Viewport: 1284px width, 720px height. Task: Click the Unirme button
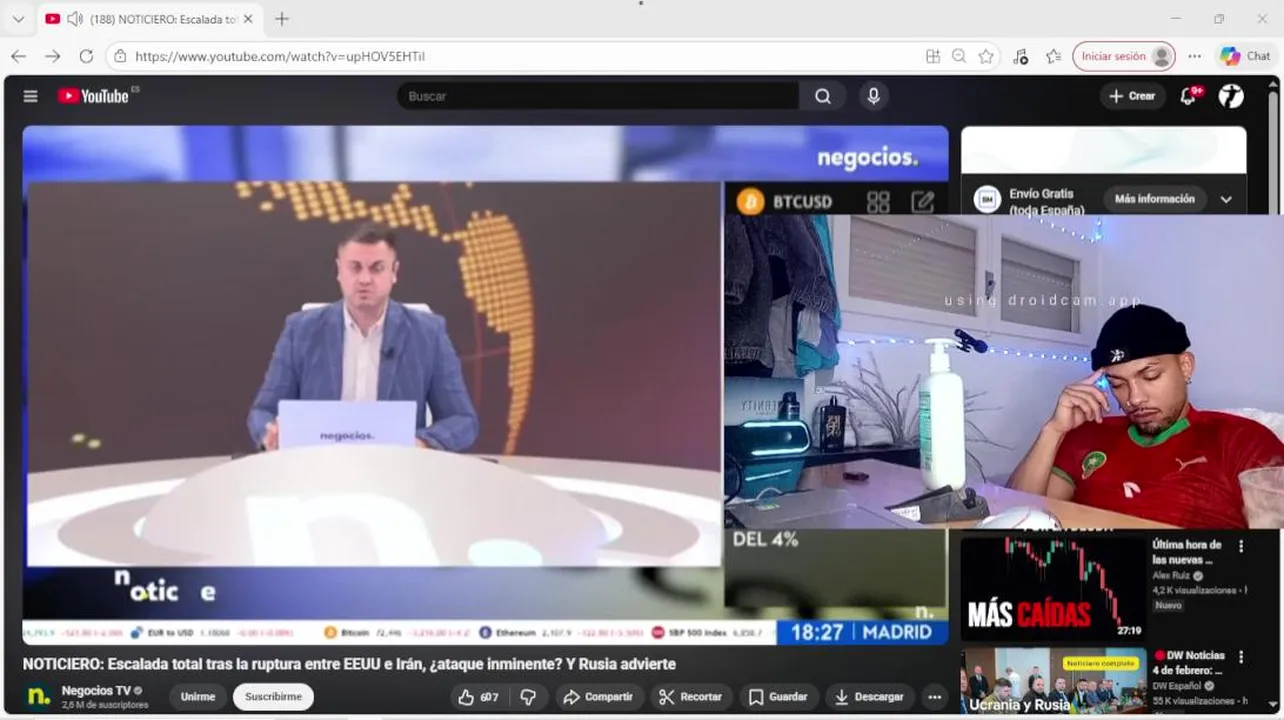click(198, 697)
